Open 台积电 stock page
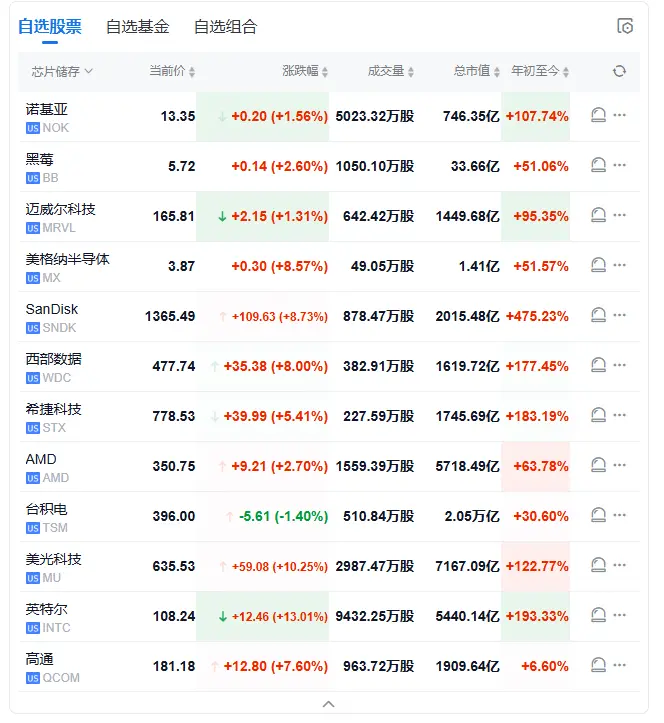Image resolution: width=664 pixels, height=723 pixels. 47,509
